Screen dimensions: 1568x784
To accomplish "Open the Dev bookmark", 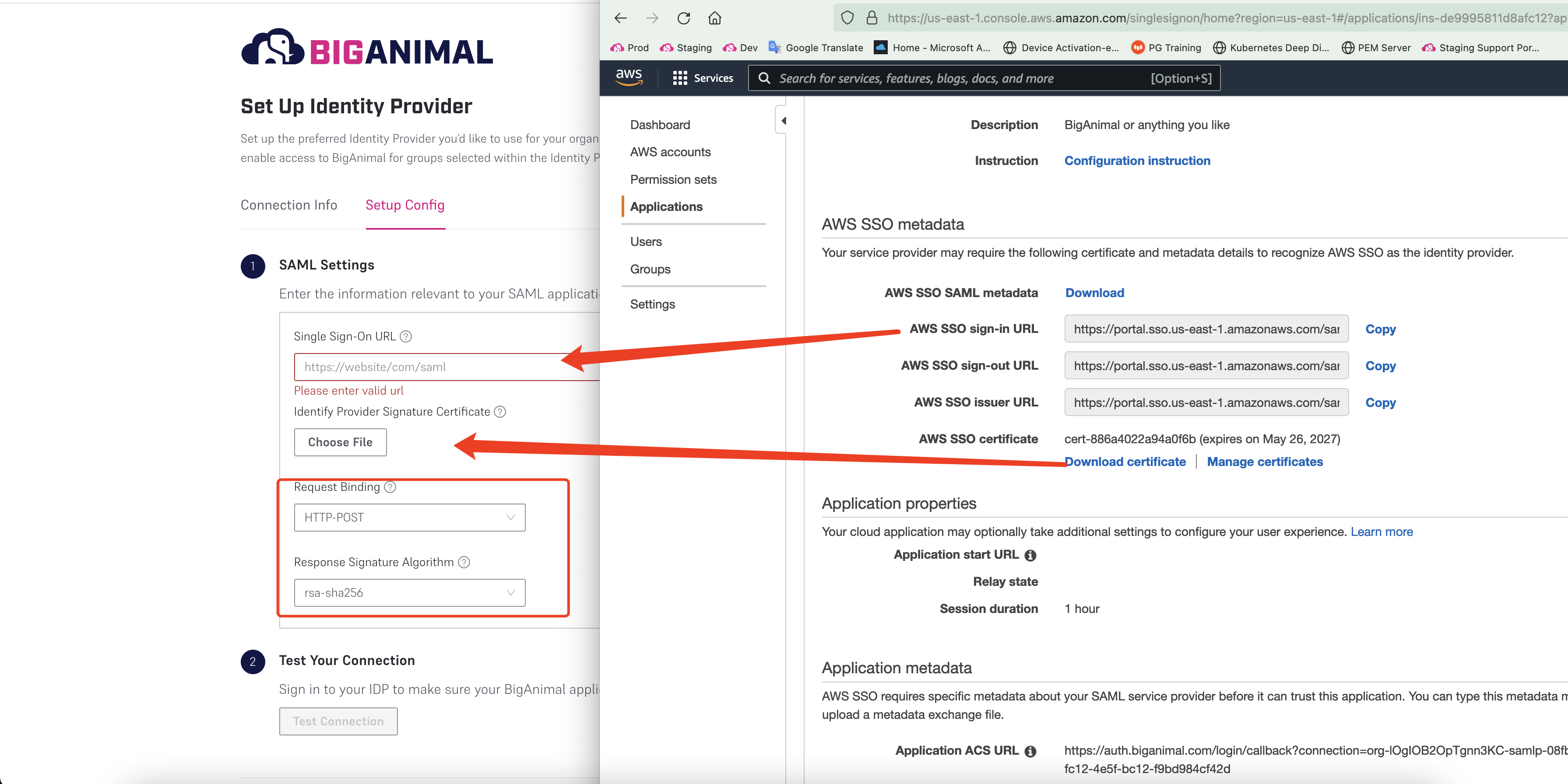I will [x=739, y=47].
